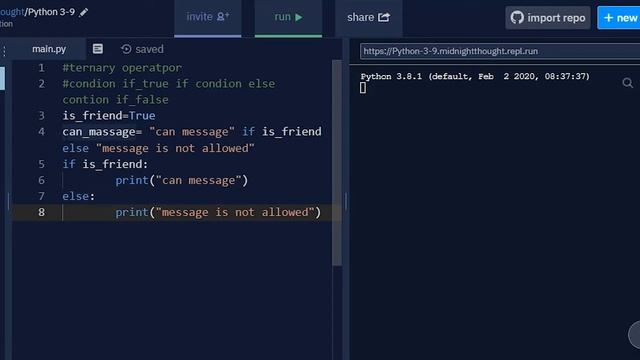
Task: Click the saved history clock icon
Action: pyautogui.click(x=126, y=49)
